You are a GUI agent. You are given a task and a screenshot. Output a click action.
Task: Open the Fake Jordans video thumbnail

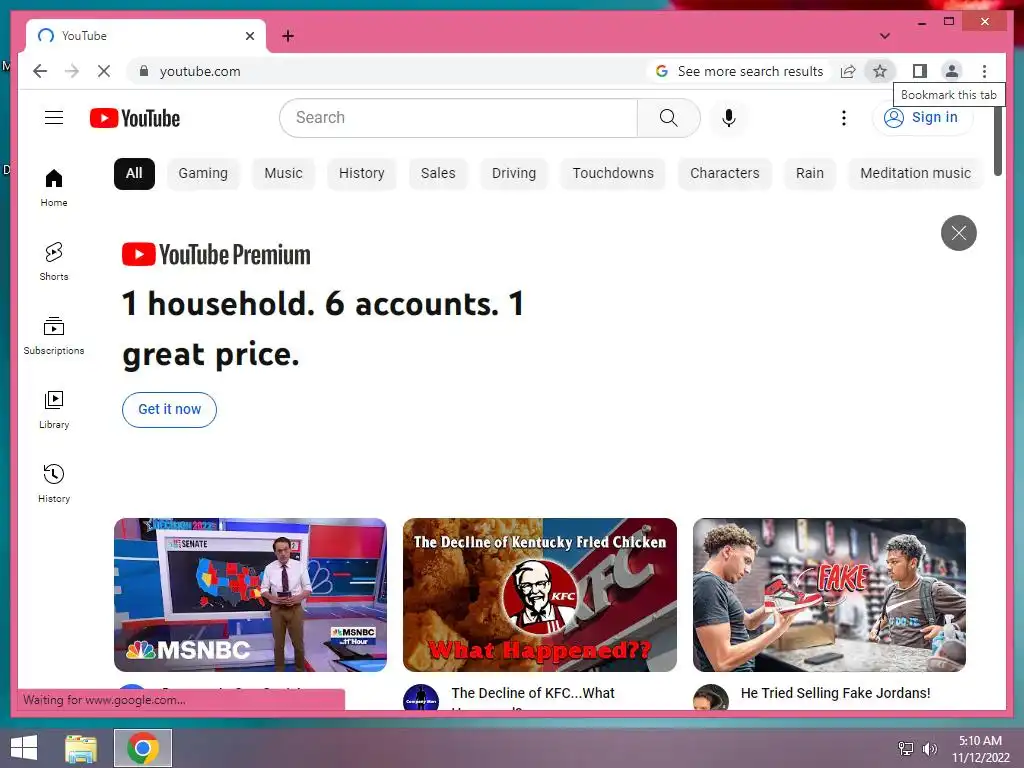tap(829, 594)
